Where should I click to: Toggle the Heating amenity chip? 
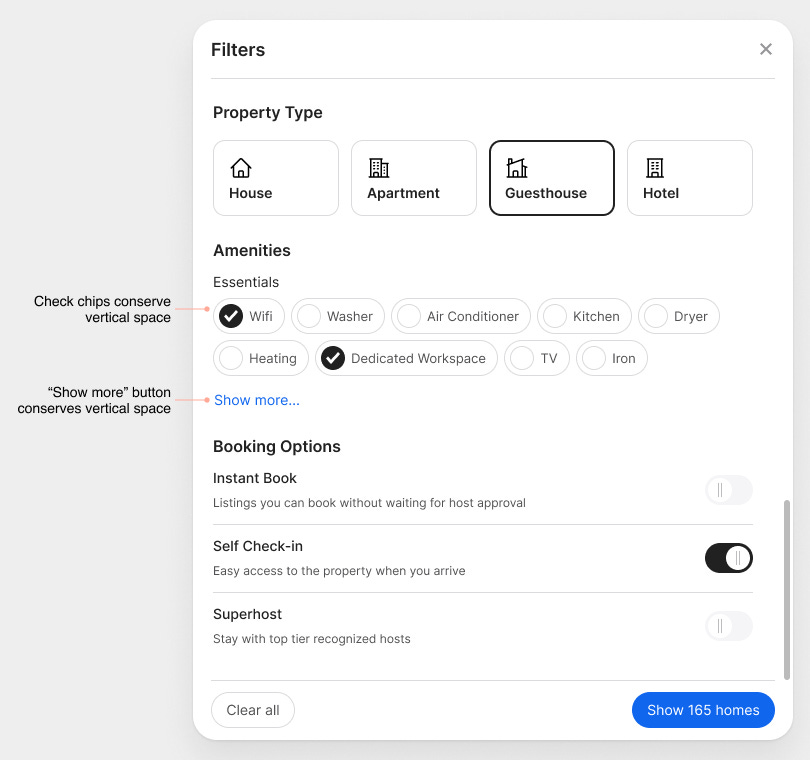(260, 358)
